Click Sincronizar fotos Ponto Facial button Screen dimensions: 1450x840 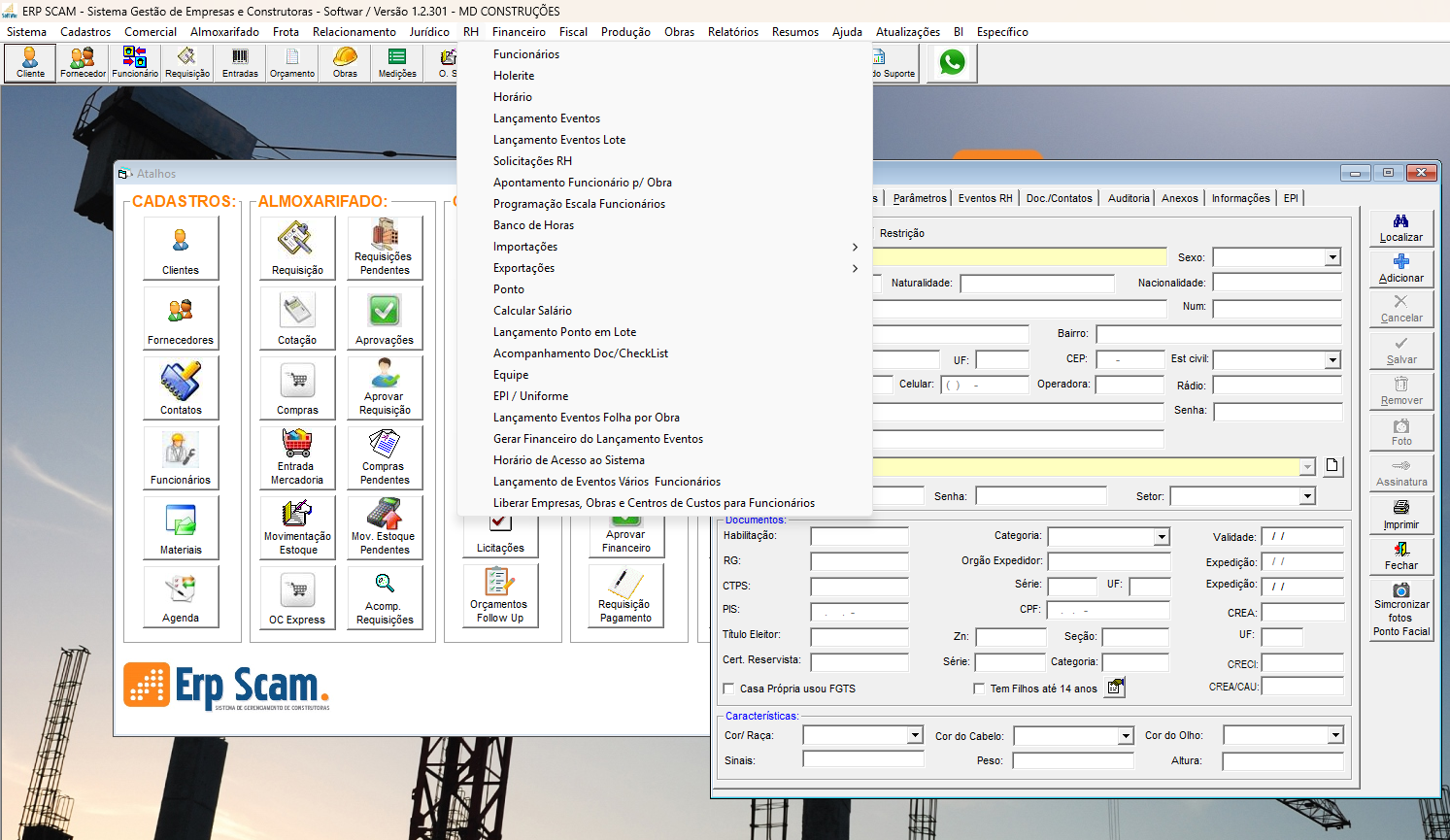click(x=1400, y=610)
